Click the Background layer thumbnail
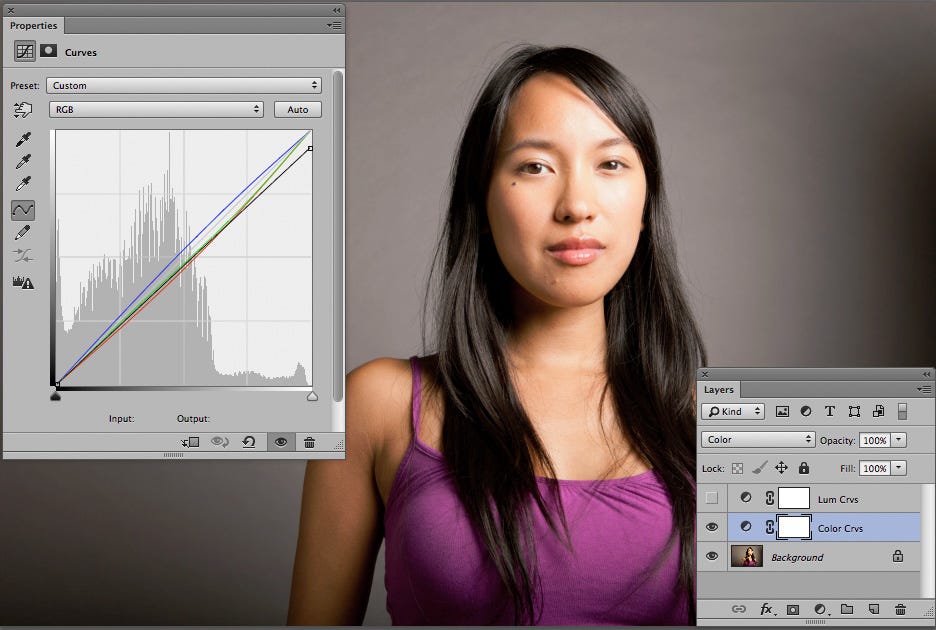The image size is (936, 630). (x=747, y=556)
